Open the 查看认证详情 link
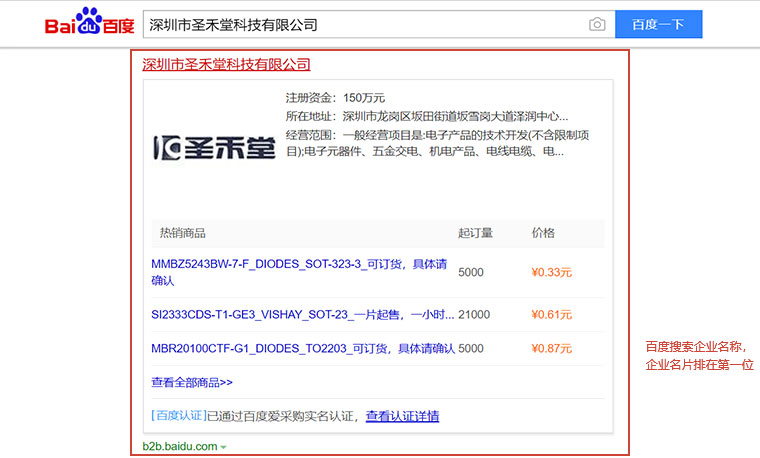760x458 pixels. [402, 416]
